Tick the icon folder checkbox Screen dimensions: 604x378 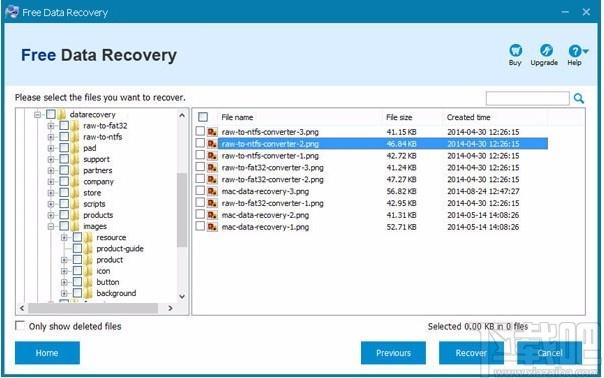tap(77, 271)
